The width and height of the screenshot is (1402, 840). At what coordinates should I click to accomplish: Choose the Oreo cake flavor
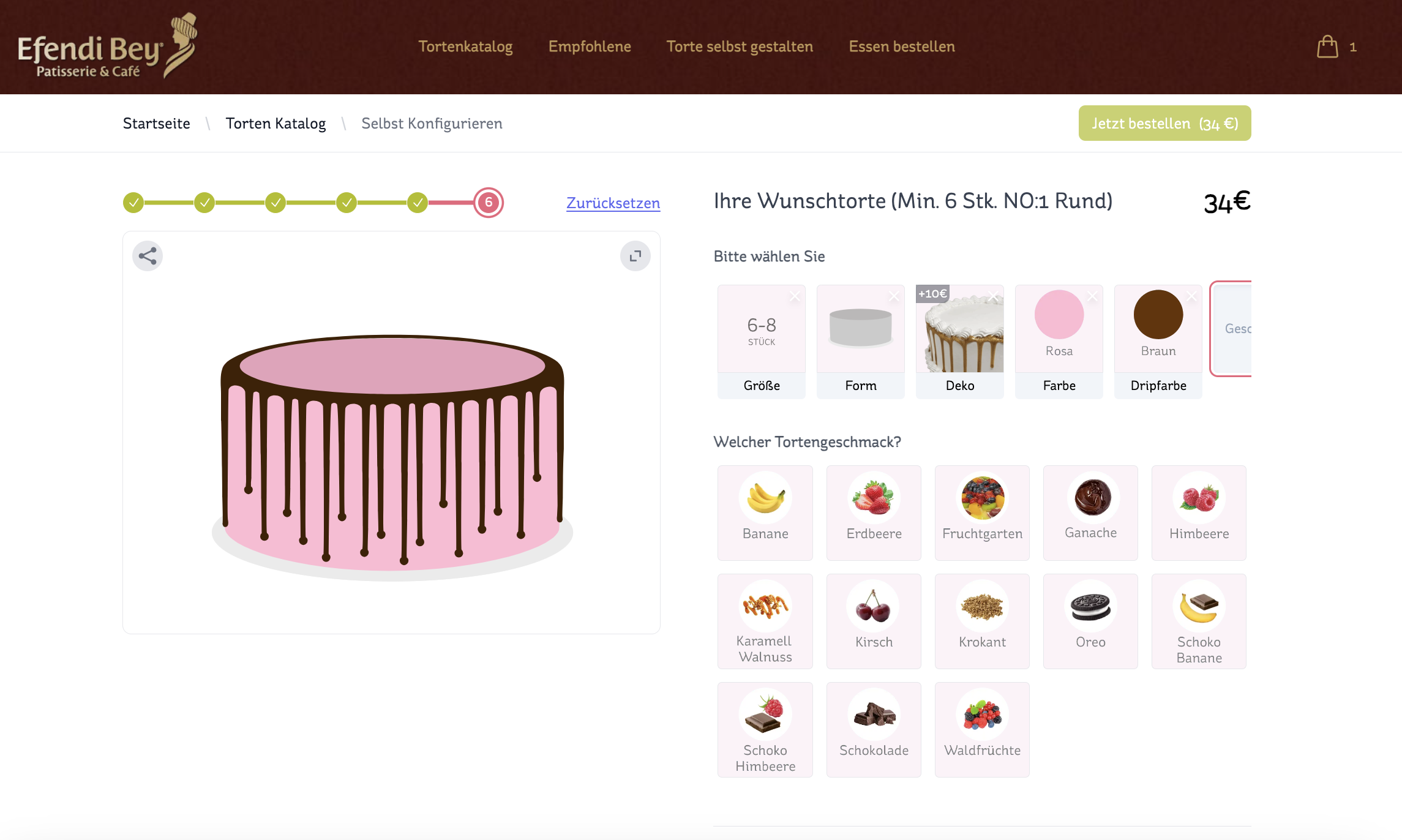pos(1090,621)
